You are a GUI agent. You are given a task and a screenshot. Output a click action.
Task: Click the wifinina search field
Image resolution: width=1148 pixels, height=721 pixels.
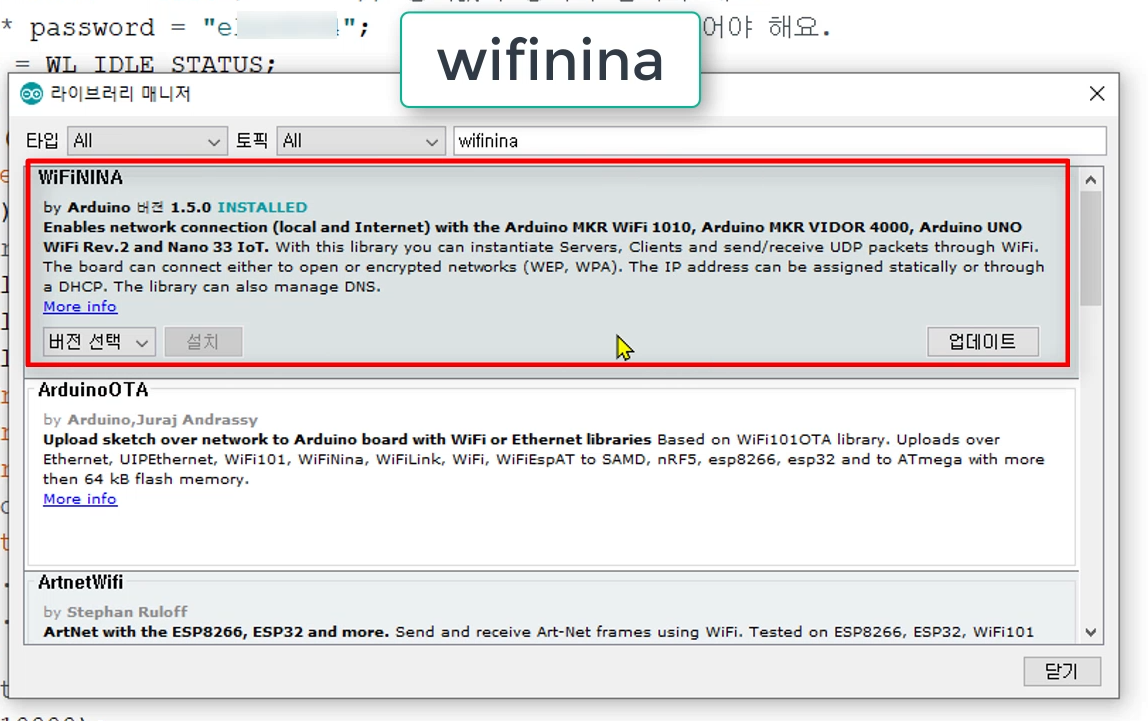780,141
